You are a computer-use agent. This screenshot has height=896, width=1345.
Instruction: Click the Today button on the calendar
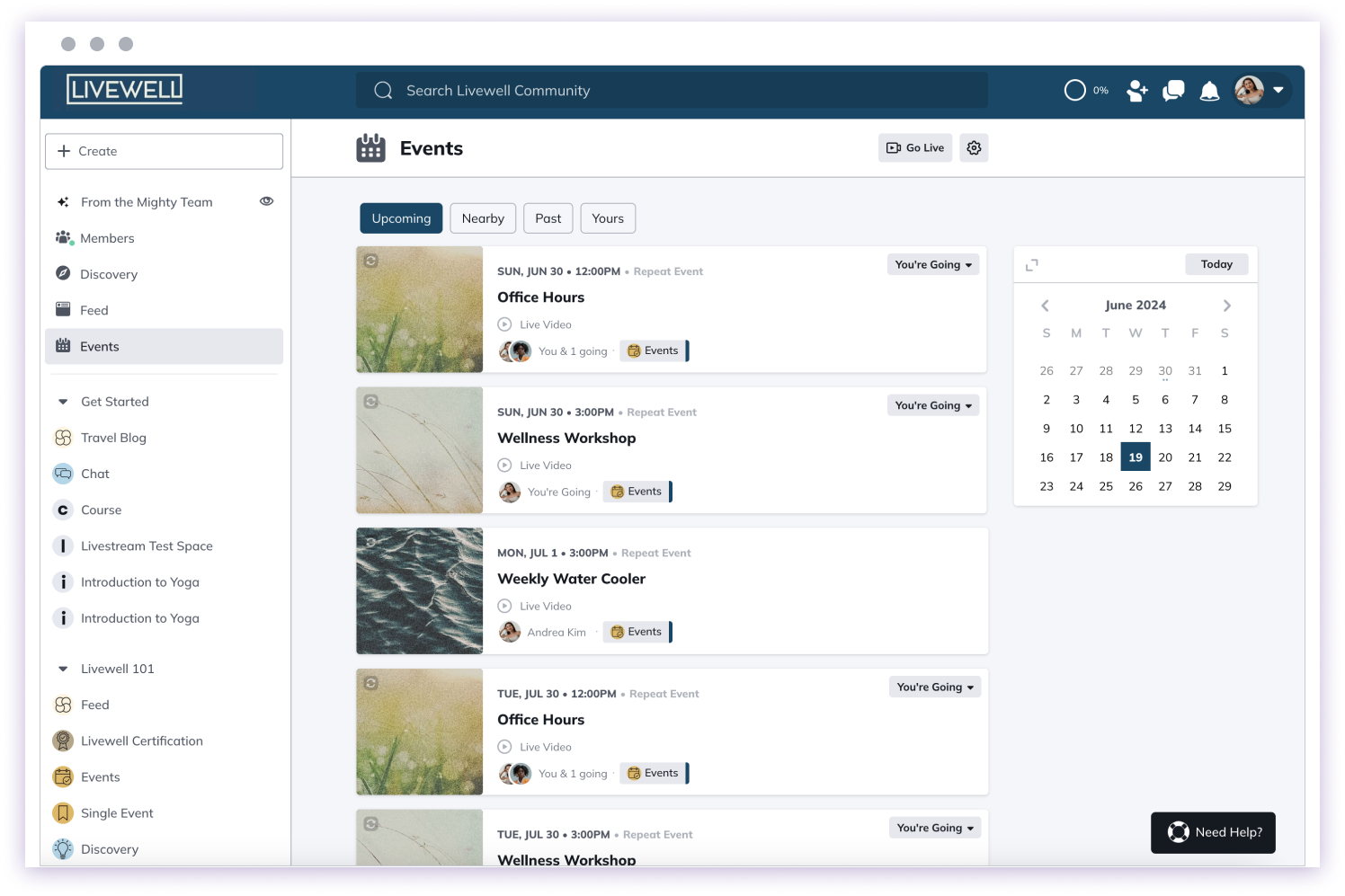(1216, 263)
